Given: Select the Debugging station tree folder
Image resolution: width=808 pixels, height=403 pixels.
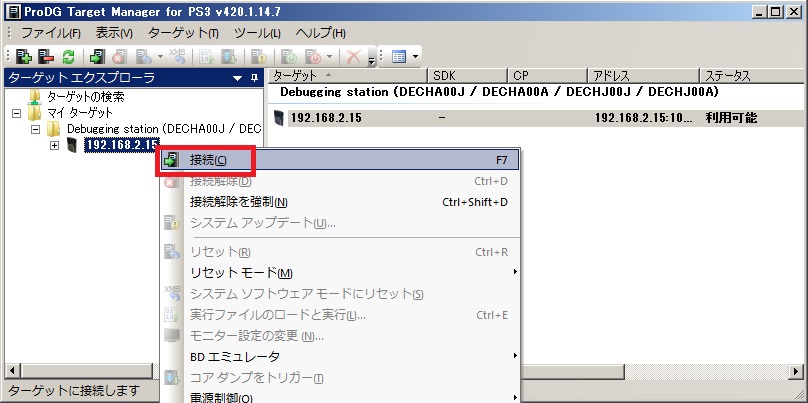Looking at the screenshot, I should [164, 129].
